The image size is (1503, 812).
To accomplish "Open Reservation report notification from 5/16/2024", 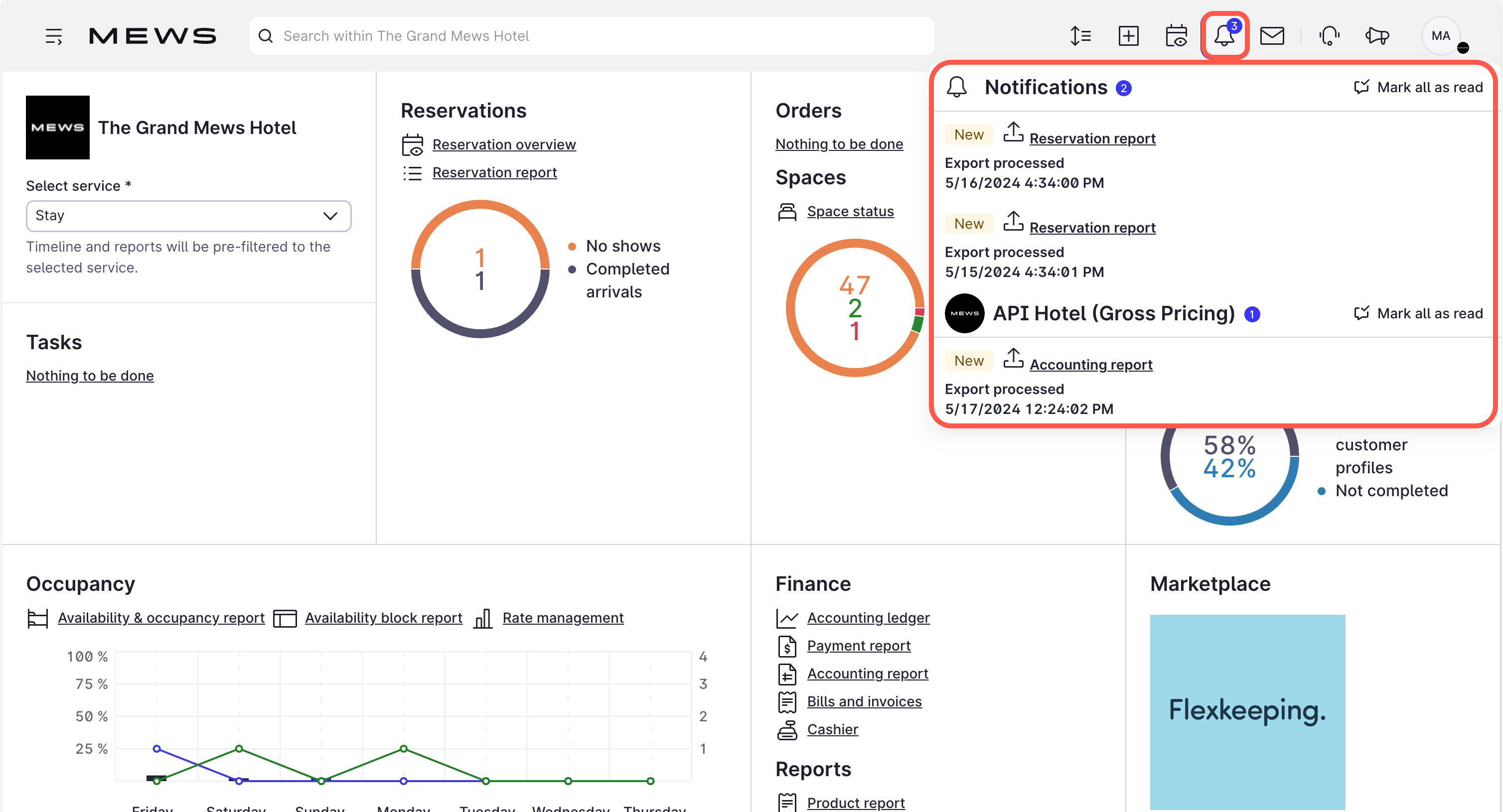I will point(1092,138).
